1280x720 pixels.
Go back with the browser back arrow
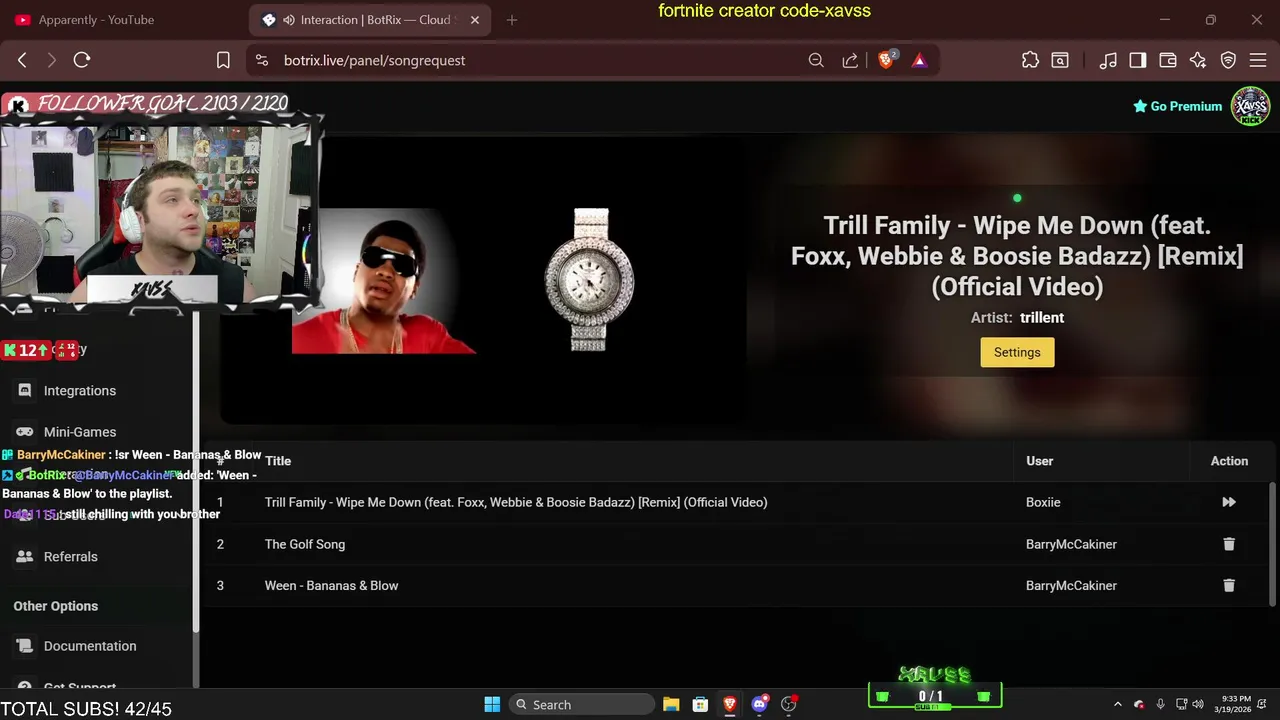coord(22,60)
